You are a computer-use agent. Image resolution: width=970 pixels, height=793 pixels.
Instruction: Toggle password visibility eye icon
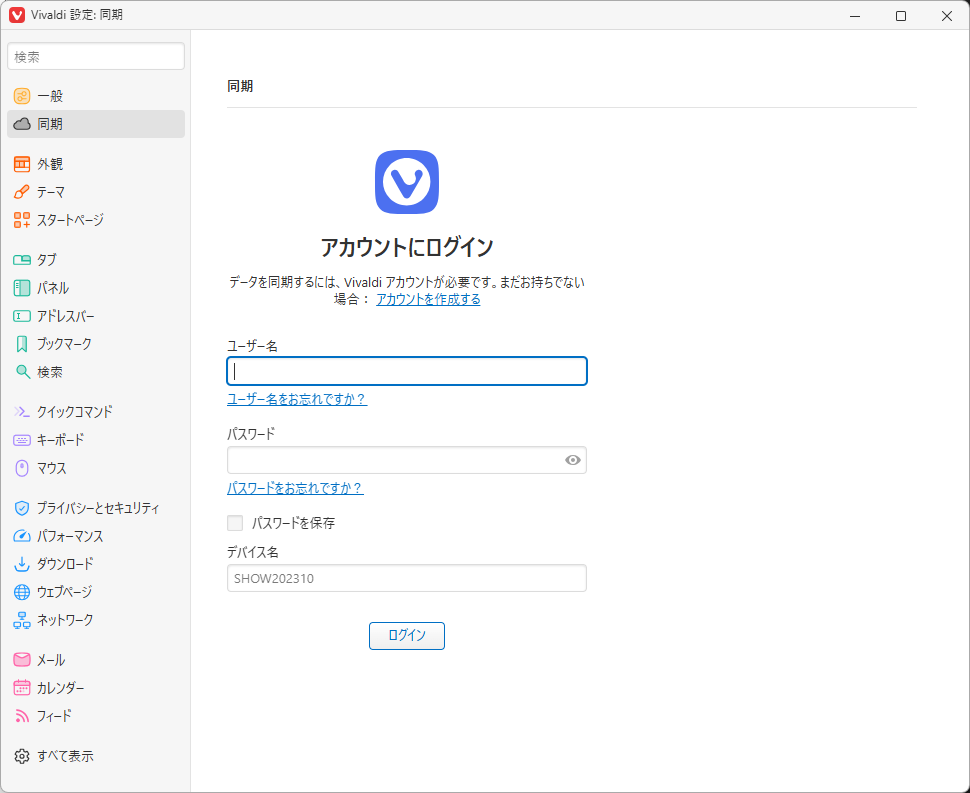pos(573,460)
